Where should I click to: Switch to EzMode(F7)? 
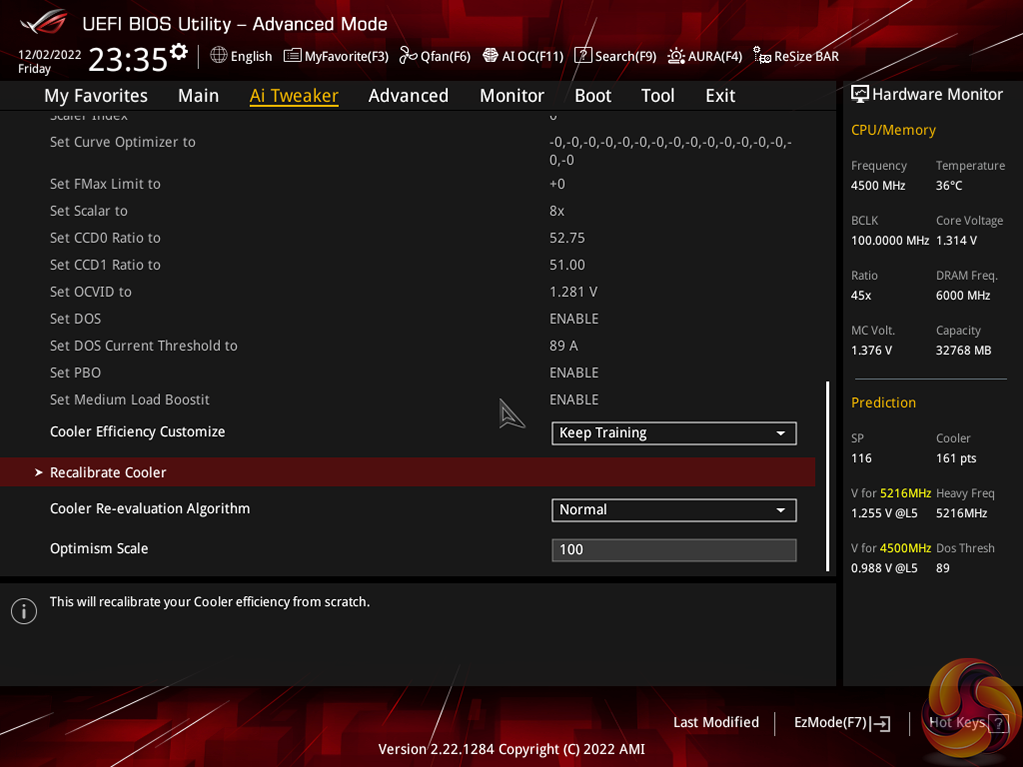click(x=841, y=723)
